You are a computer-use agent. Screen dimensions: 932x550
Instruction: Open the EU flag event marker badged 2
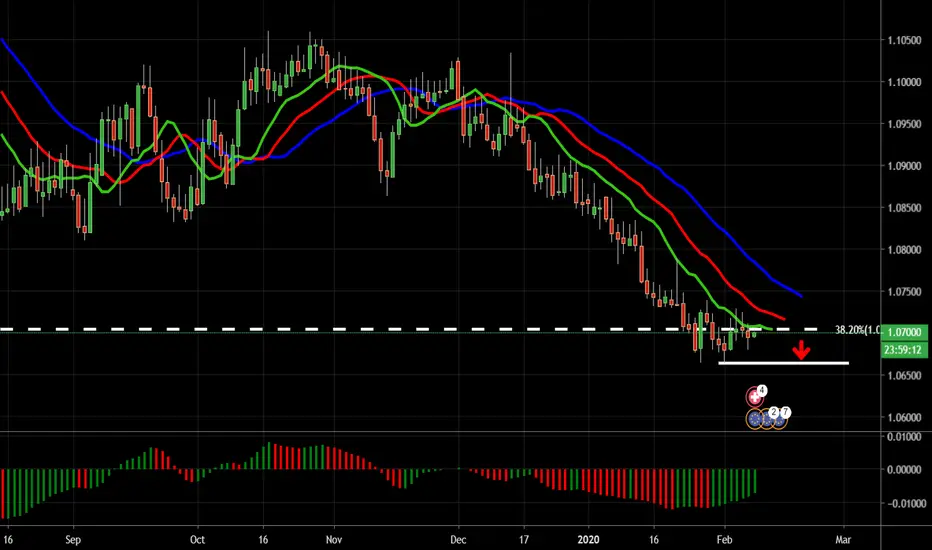767,419
